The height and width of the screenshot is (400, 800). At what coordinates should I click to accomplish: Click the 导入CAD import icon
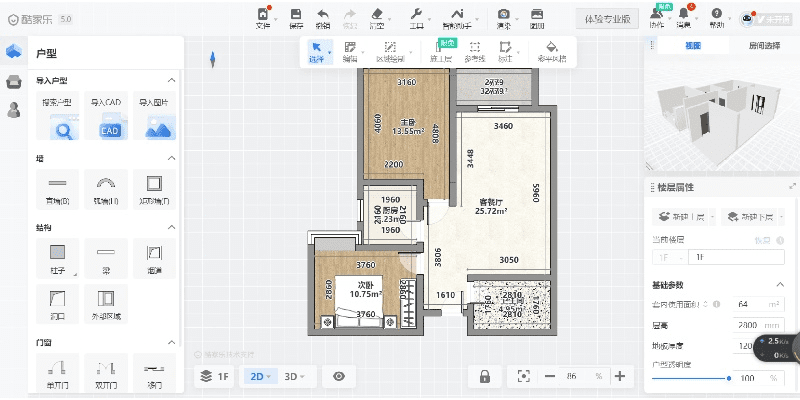tap(109, 124)
